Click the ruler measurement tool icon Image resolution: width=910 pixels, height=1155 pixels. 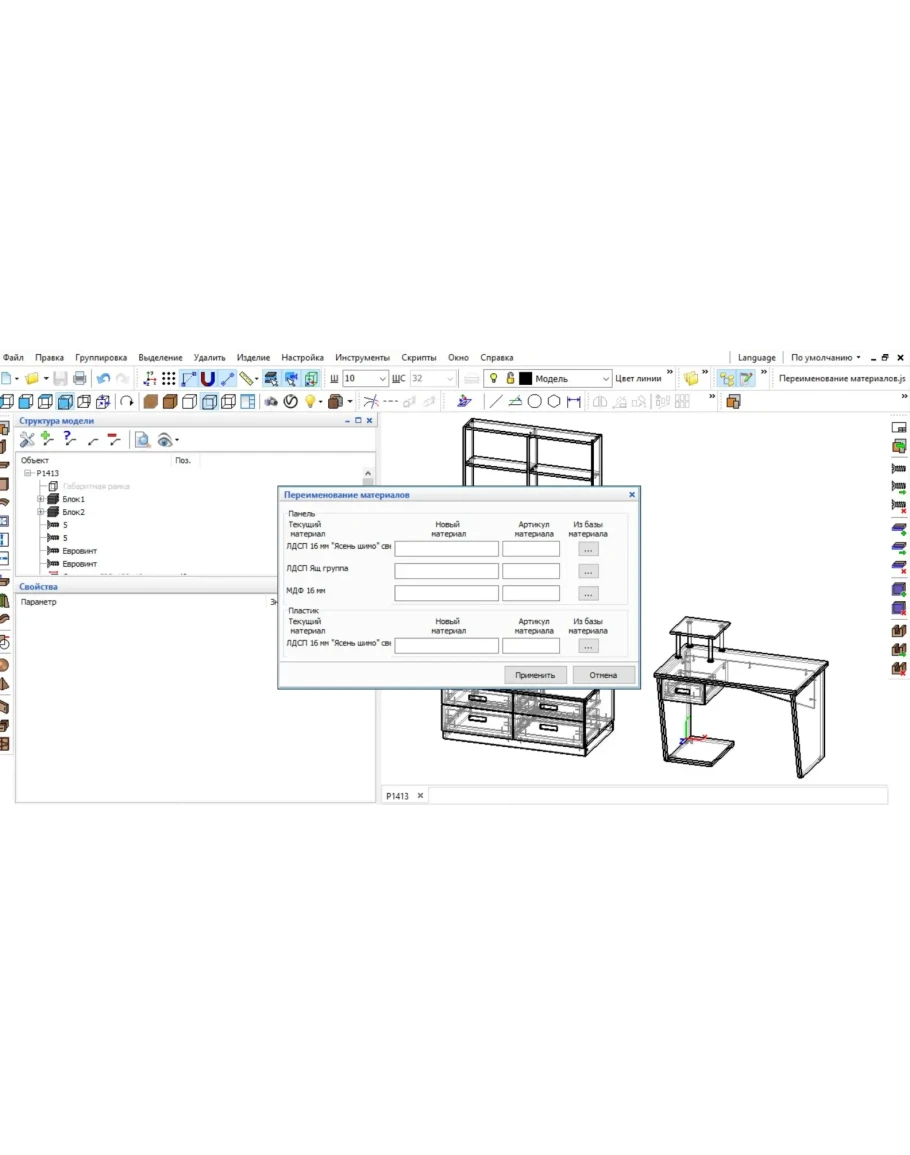[x=245, y=379]
